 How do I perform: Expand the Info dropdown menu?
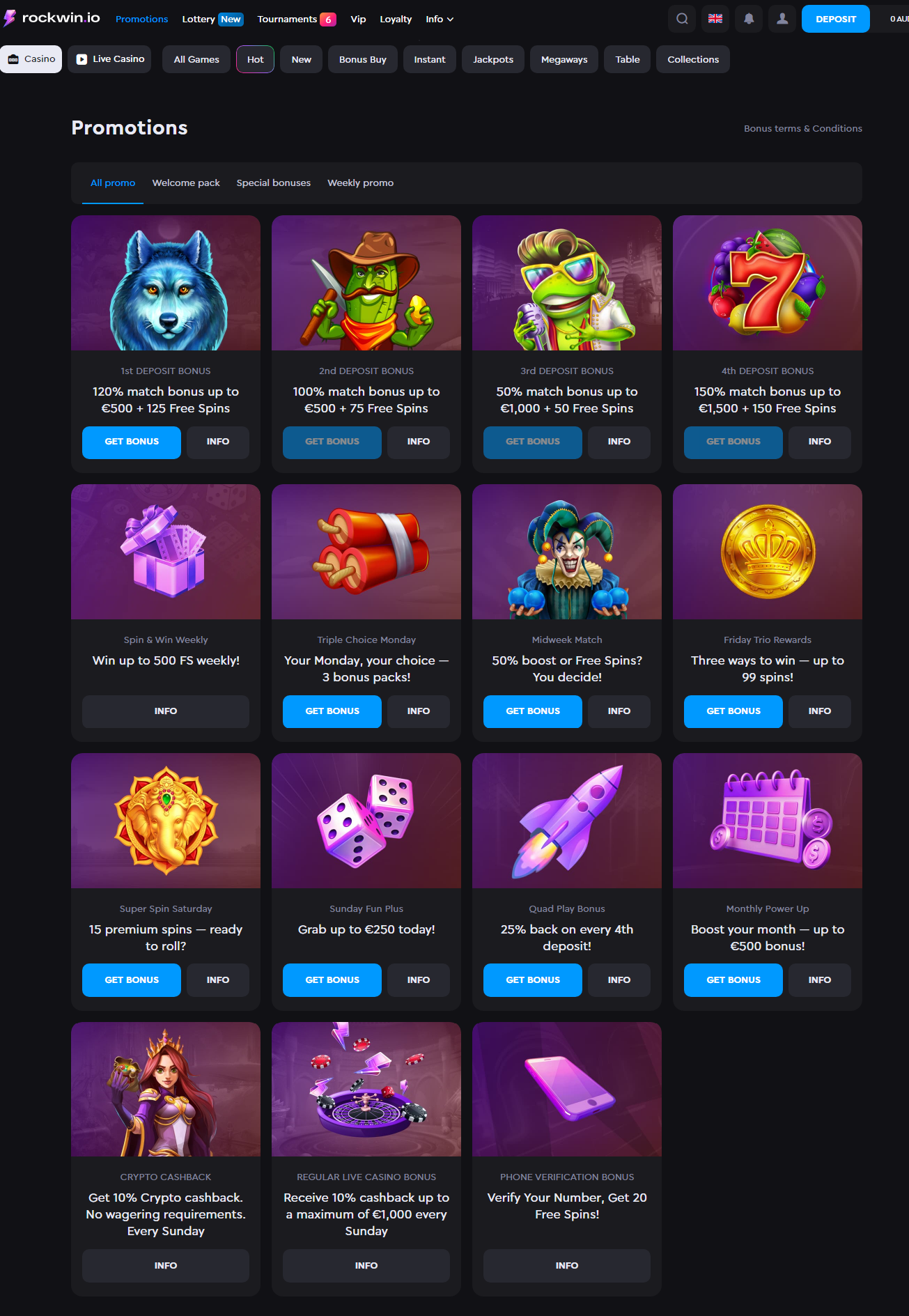click(440, 19)
